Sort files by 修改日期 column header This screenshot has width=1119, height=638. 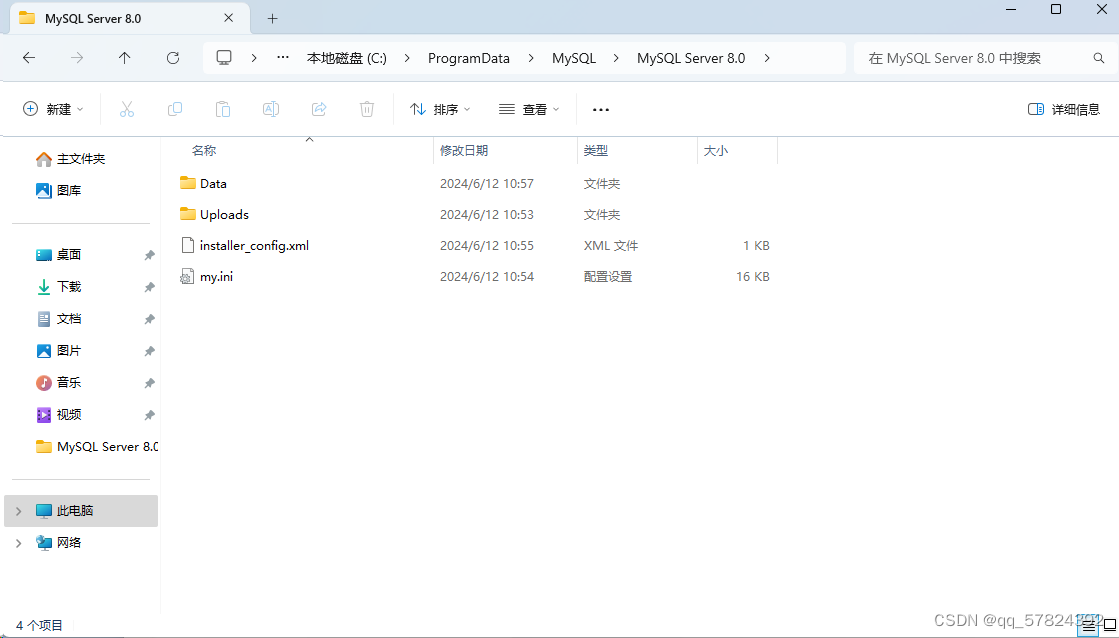click(x=464, y=151)
